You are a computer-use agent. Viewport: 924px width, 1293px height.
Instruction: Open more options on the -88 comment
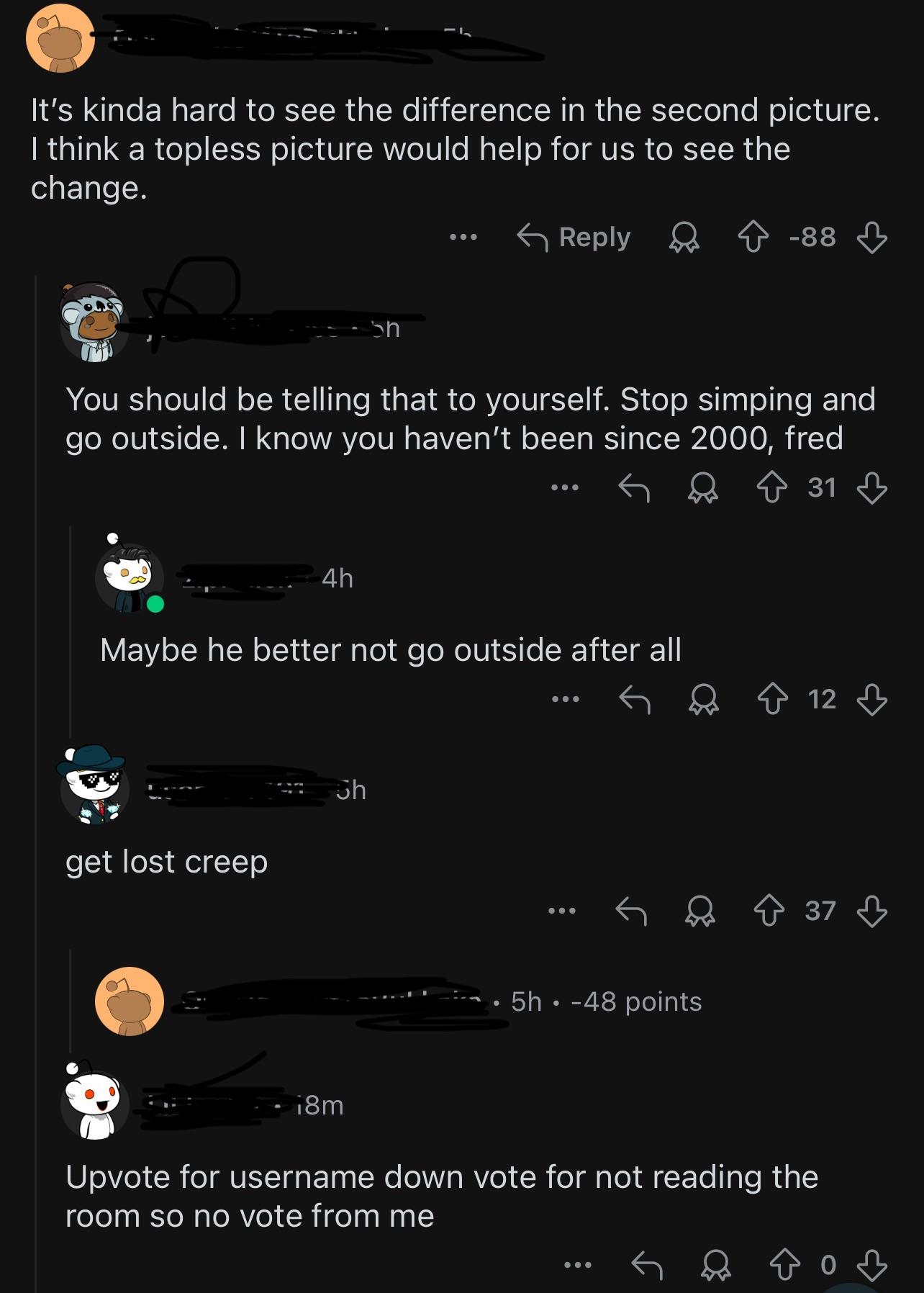coord(463,237)
